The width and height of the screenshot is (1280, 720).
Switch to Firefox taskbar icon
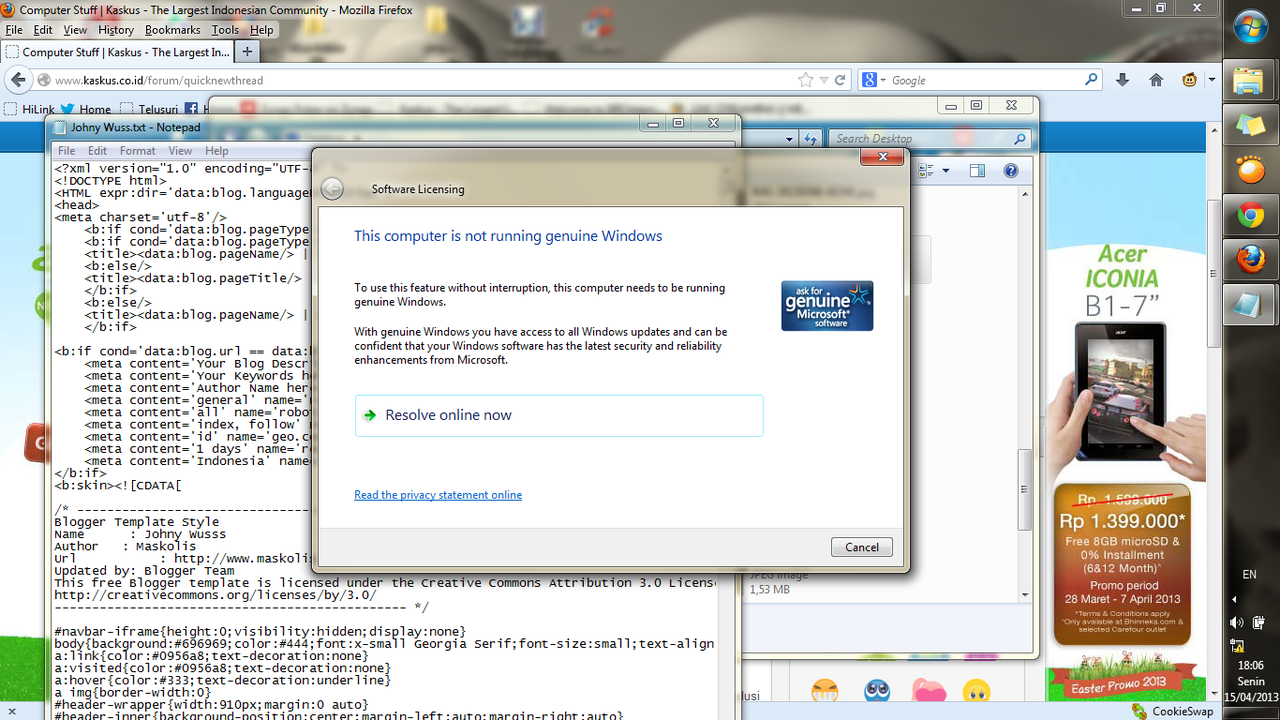(x=1250, y=260)
